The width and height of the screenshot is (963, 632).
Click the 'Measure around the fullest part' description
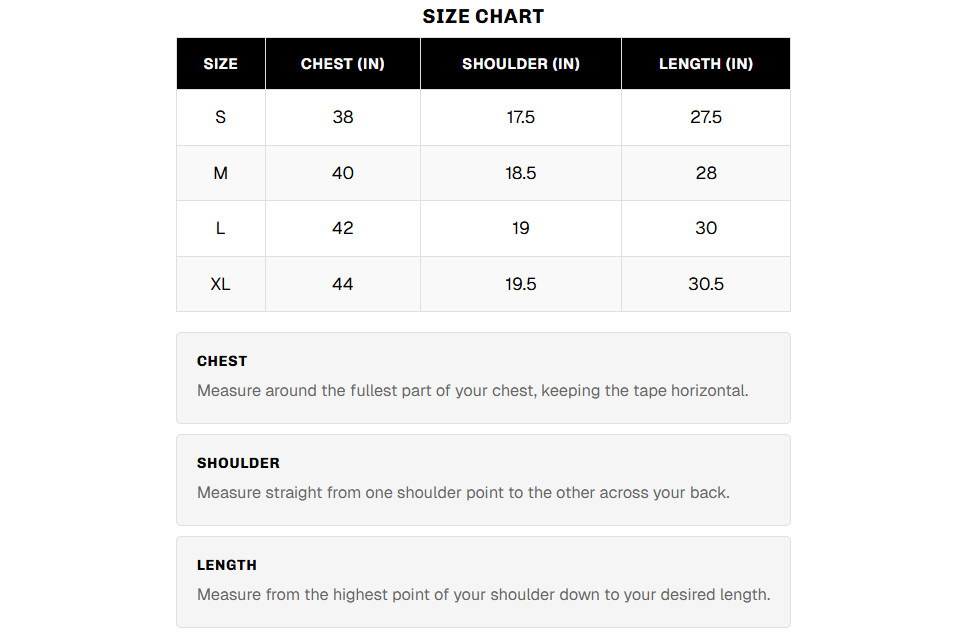coord(472,390)
